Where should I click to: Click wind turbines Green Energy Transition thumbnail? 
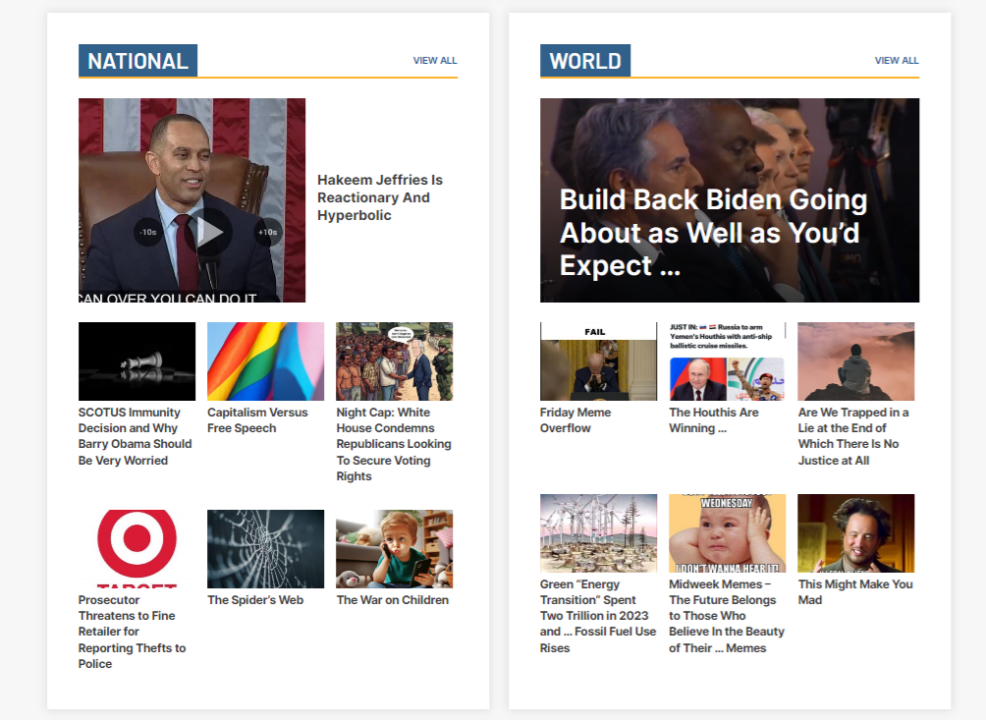(598, 533)
